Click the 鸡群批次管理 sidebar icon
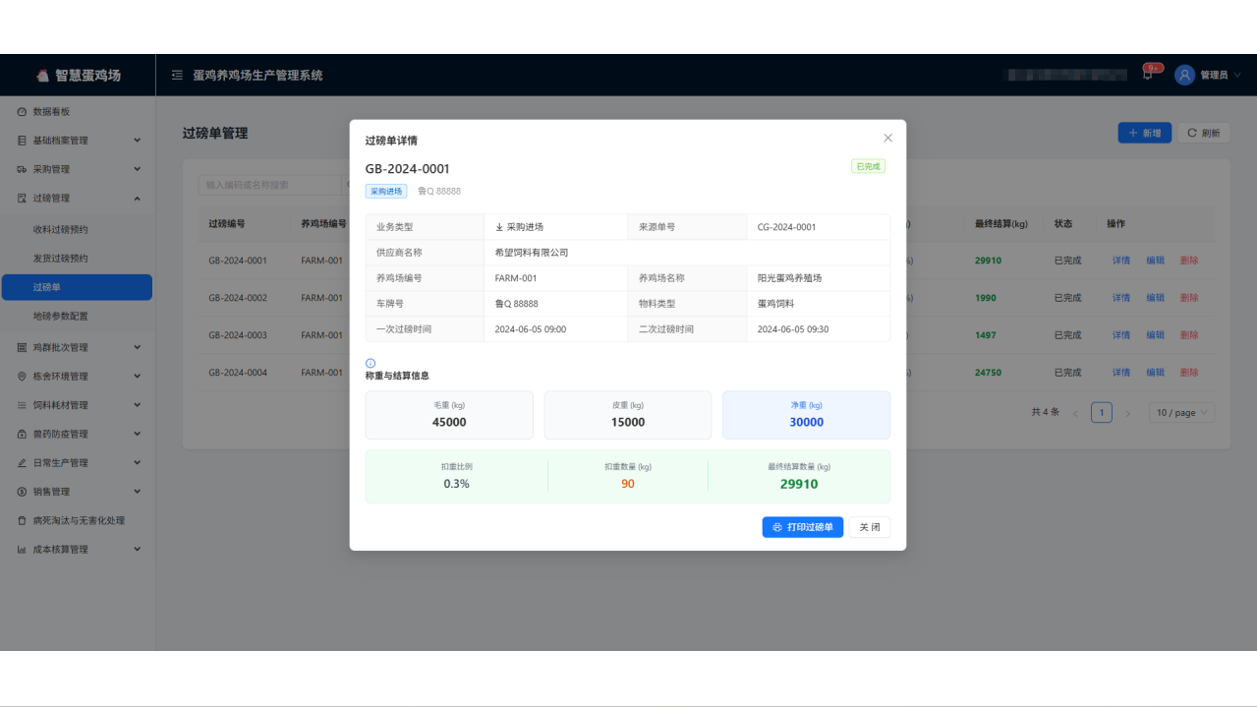 point(22,348)
